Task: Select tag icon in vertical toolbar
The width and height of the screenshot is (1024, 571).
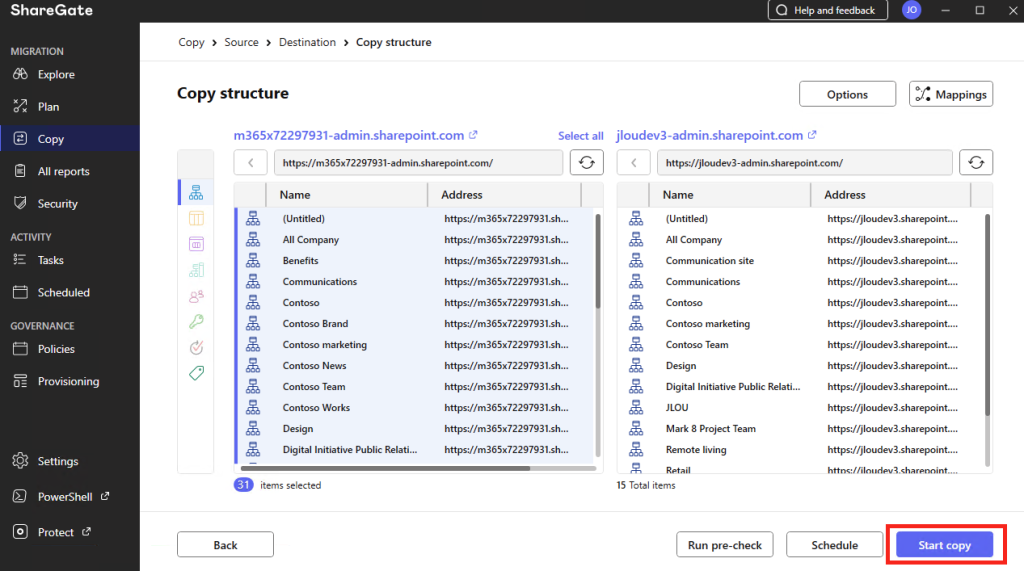Action: coord(196,373)
